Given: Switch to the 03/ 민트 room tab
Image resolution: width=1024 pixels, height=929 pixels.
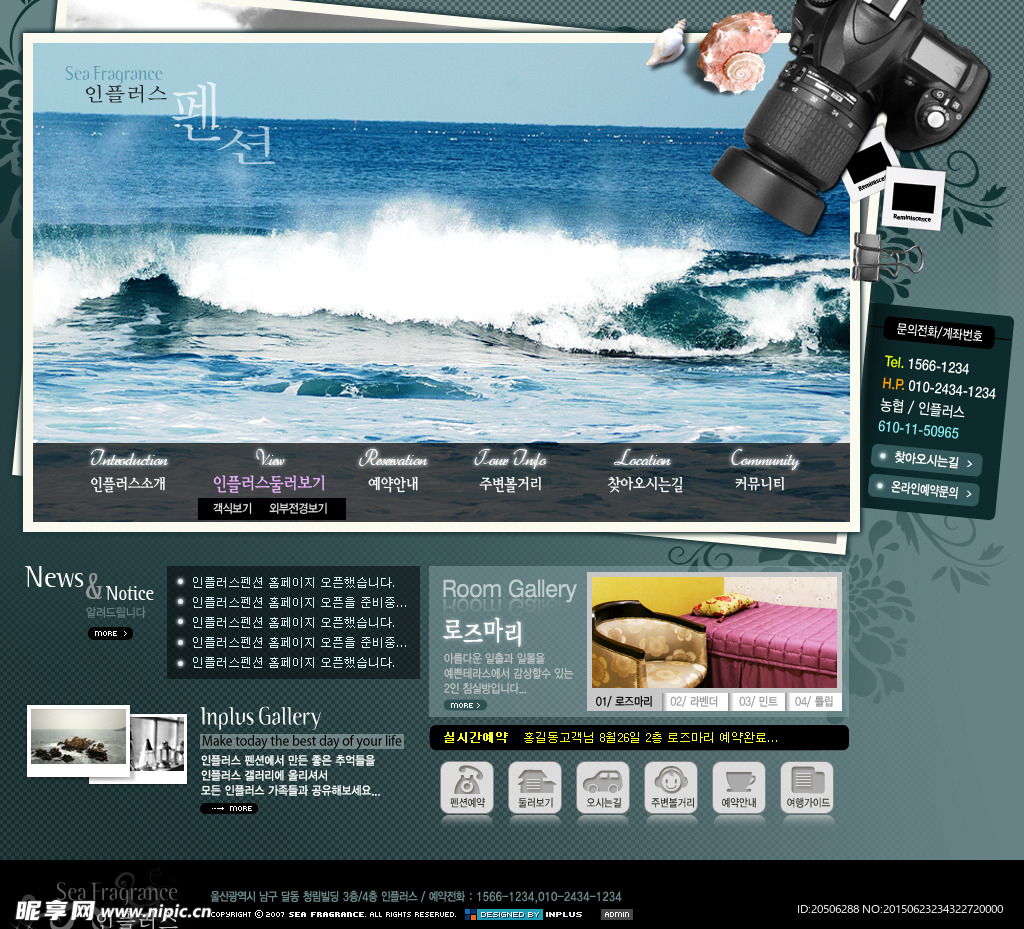Looking at the screenshot, I should coord(758,702).
